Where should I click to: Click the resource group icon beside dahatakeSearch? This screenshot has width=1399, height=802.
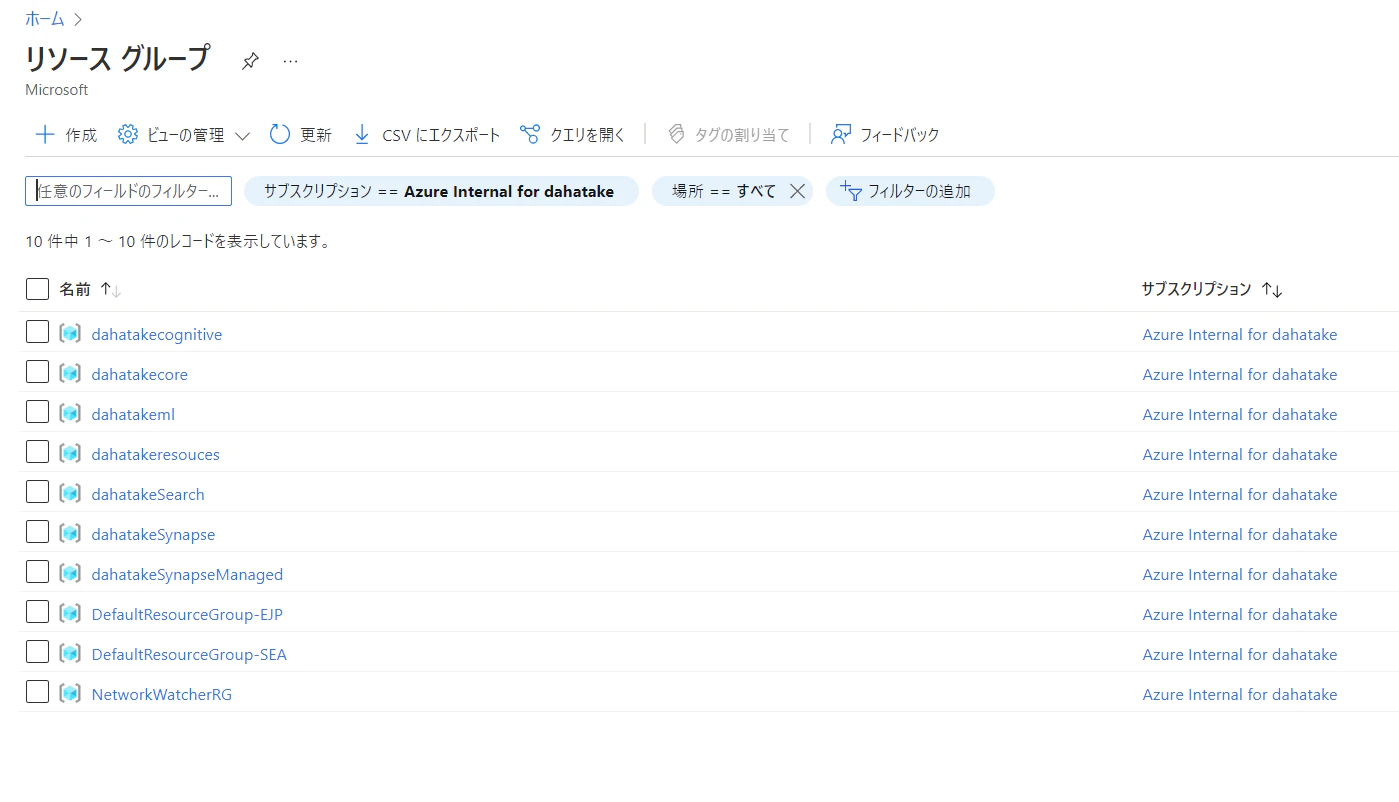point(70,493)
